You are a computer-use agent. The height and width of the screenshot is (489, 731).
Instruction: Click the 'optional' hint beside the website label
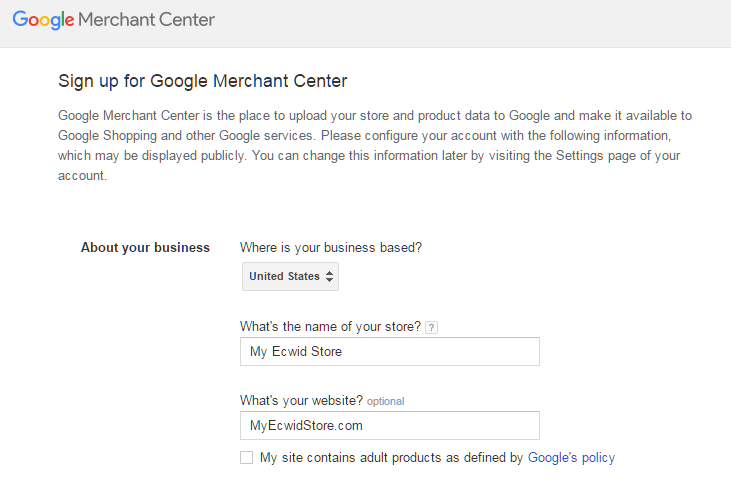(x=386, y=401)
